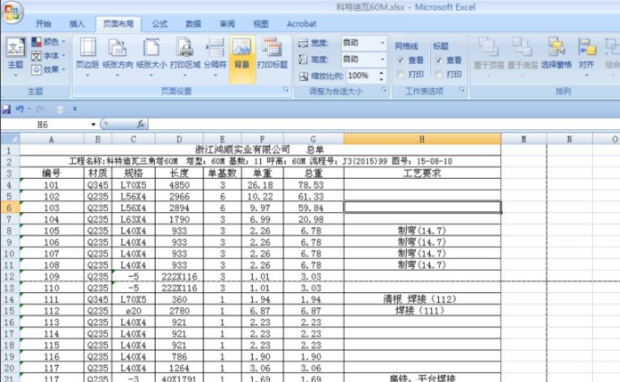Click the header cell 工艺要求

[422, 173]
